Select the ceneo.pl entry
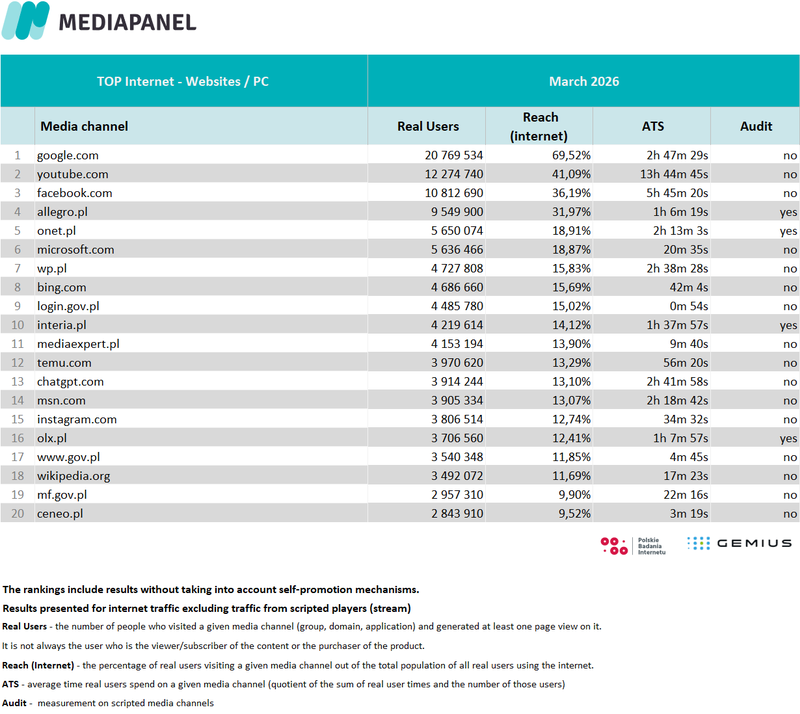This screenshot has width=800, height=714. 60,513
